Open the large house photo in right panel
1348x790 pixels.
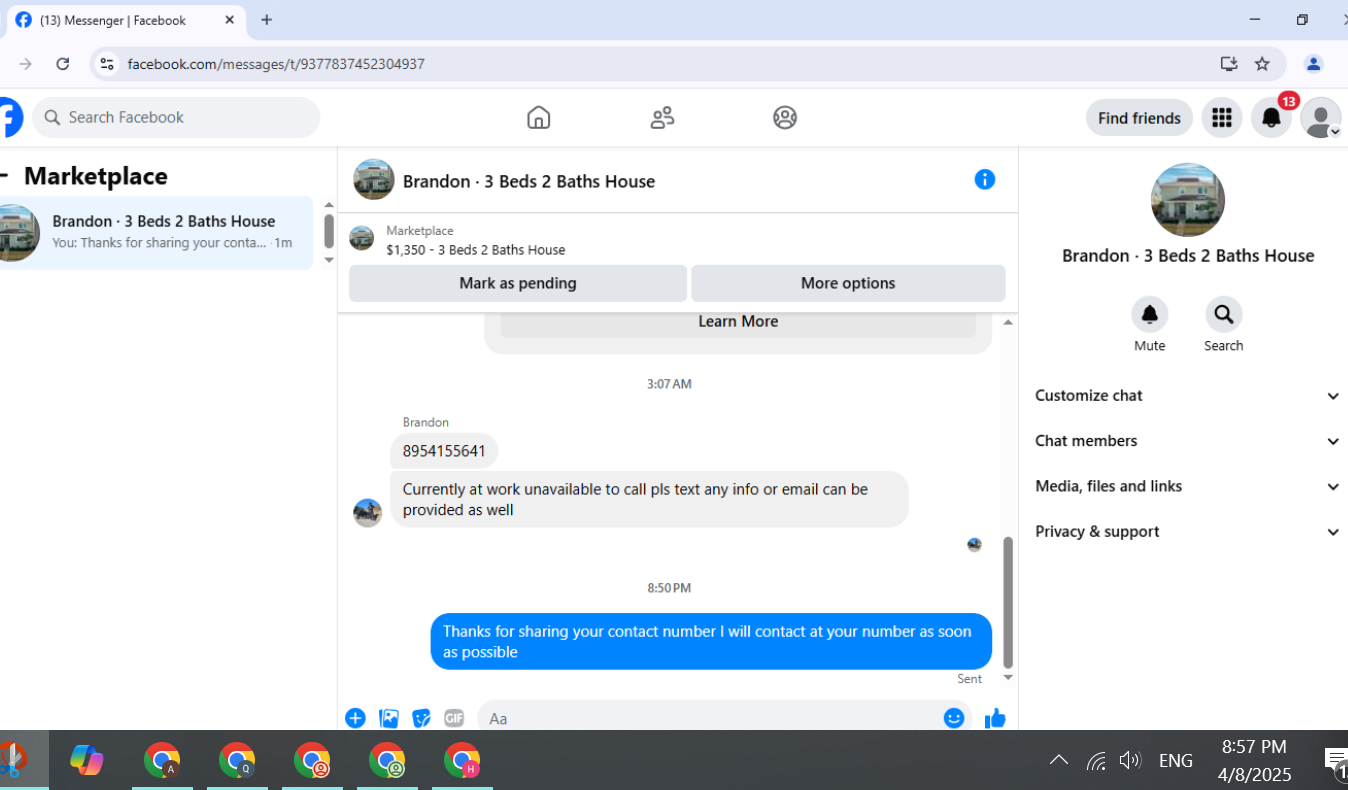(1187, 200)
